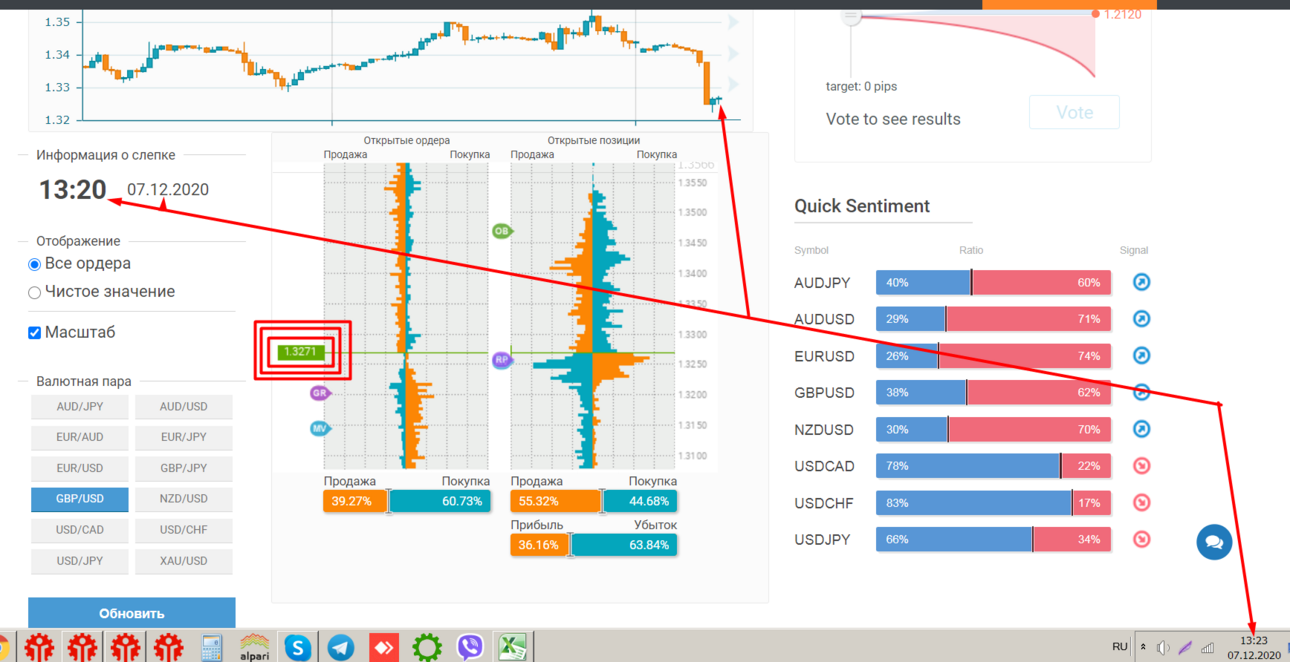The height and width of the screenshot is (662, 1290).
Task: Click the USDCAD red signal icon
Action: (1141, 466)
